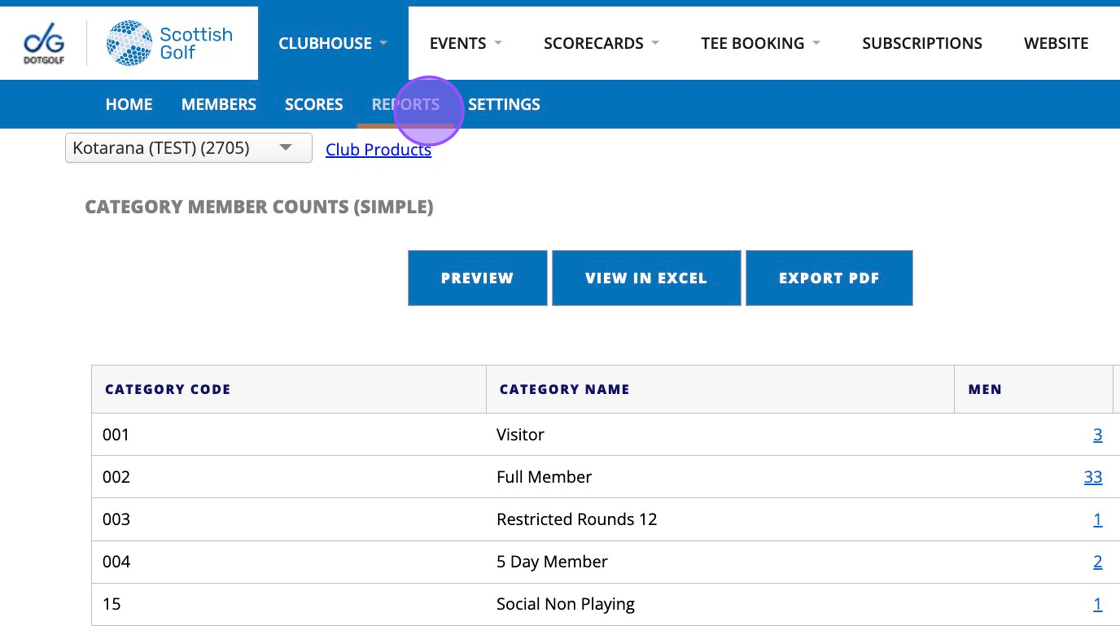Expand the Events dropdown menu

(x=466, y=43)
